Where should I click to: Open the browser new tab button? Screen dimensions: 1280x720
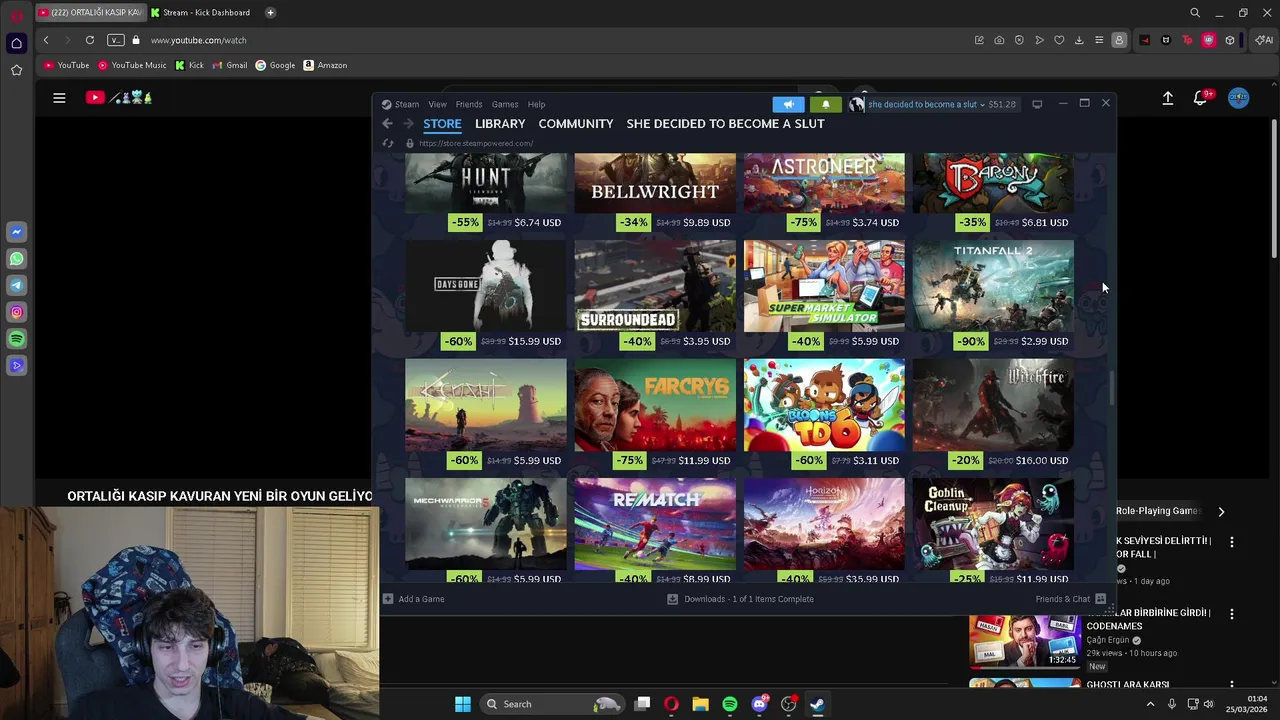[271, 12]
